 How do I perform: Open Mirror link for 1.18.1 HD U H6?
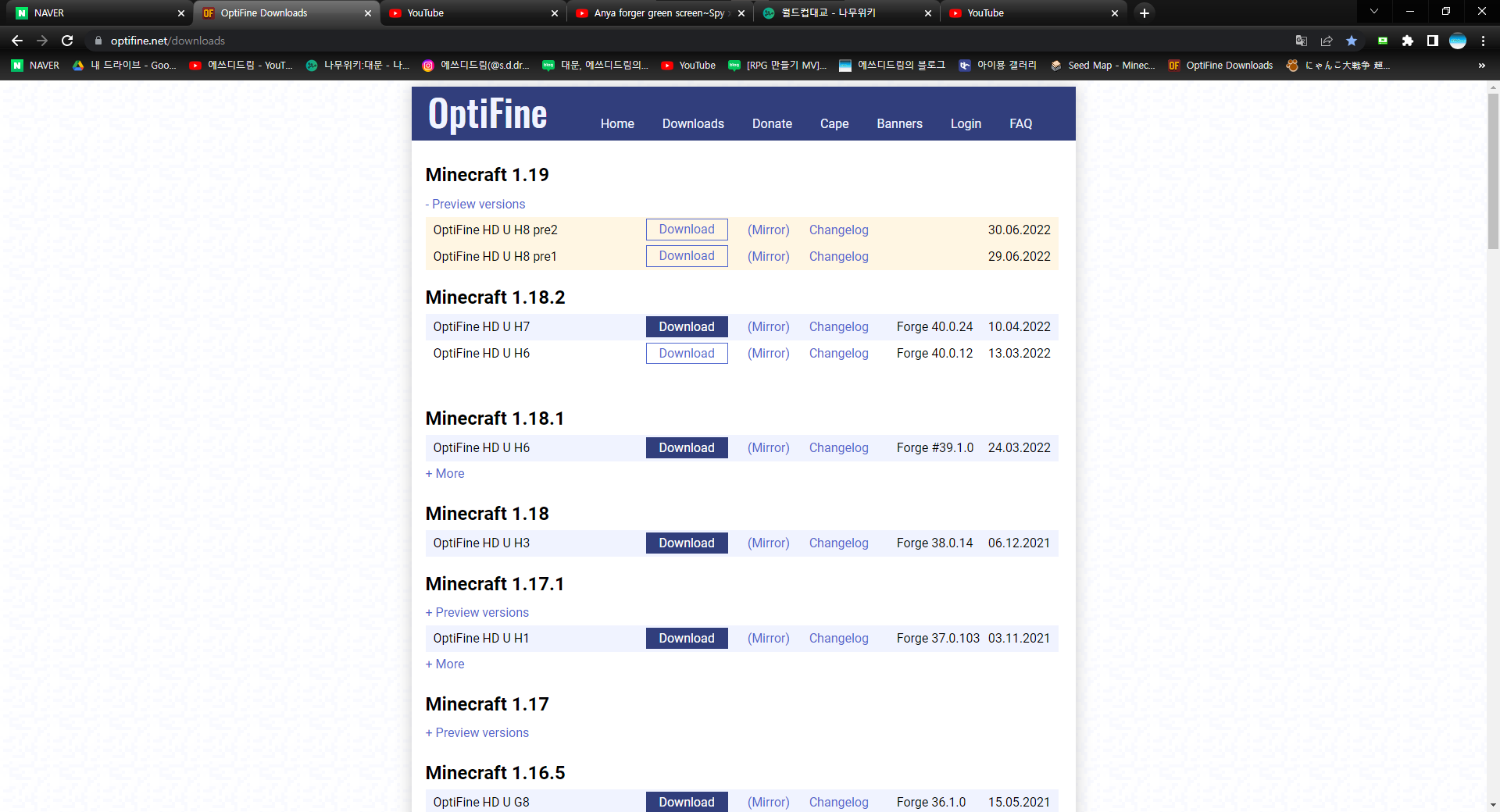(x=769, y=448)
